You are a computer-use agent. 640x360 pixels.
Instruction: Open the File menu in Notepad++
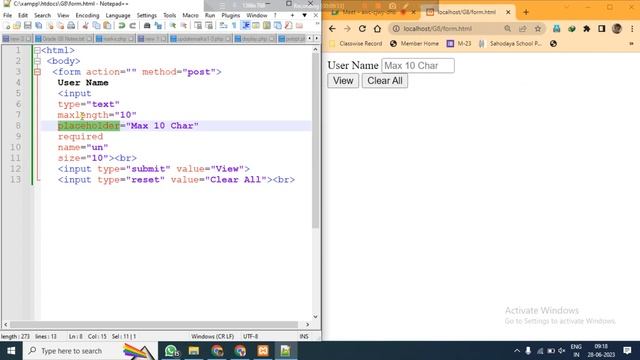(7, 15)
